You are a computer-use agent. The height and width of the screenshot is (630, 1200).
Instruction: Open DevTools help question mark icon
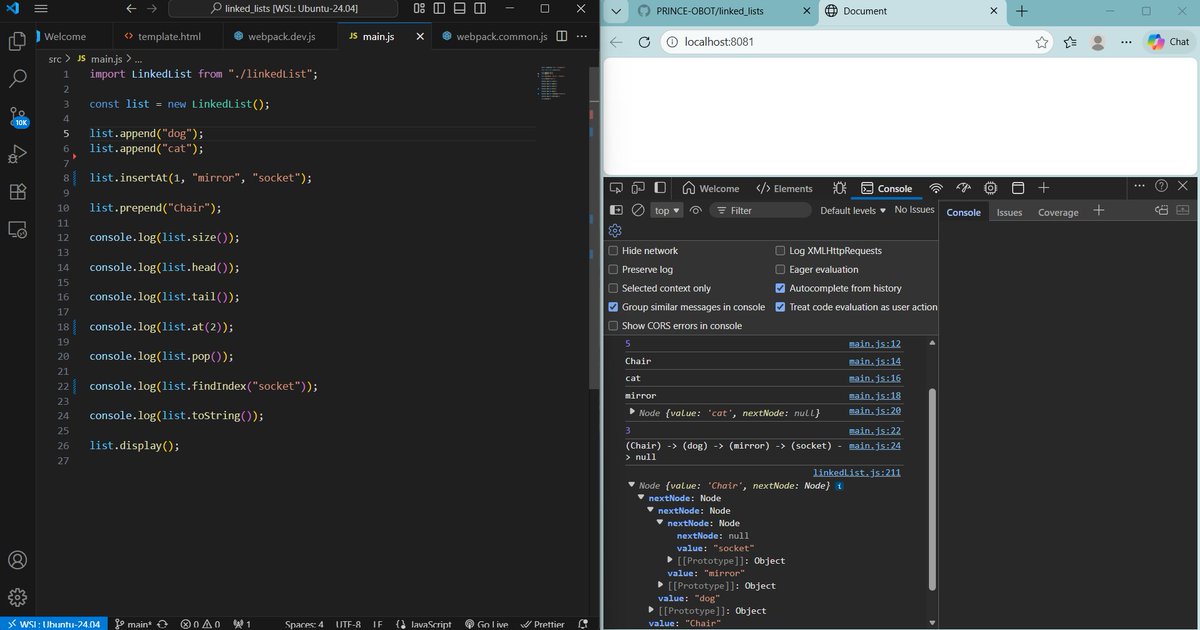pos(1161,186)
